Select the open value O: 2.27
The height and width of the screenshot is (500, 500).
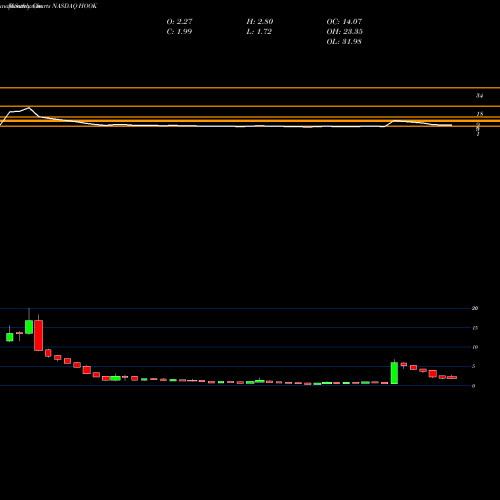[179, 21]
